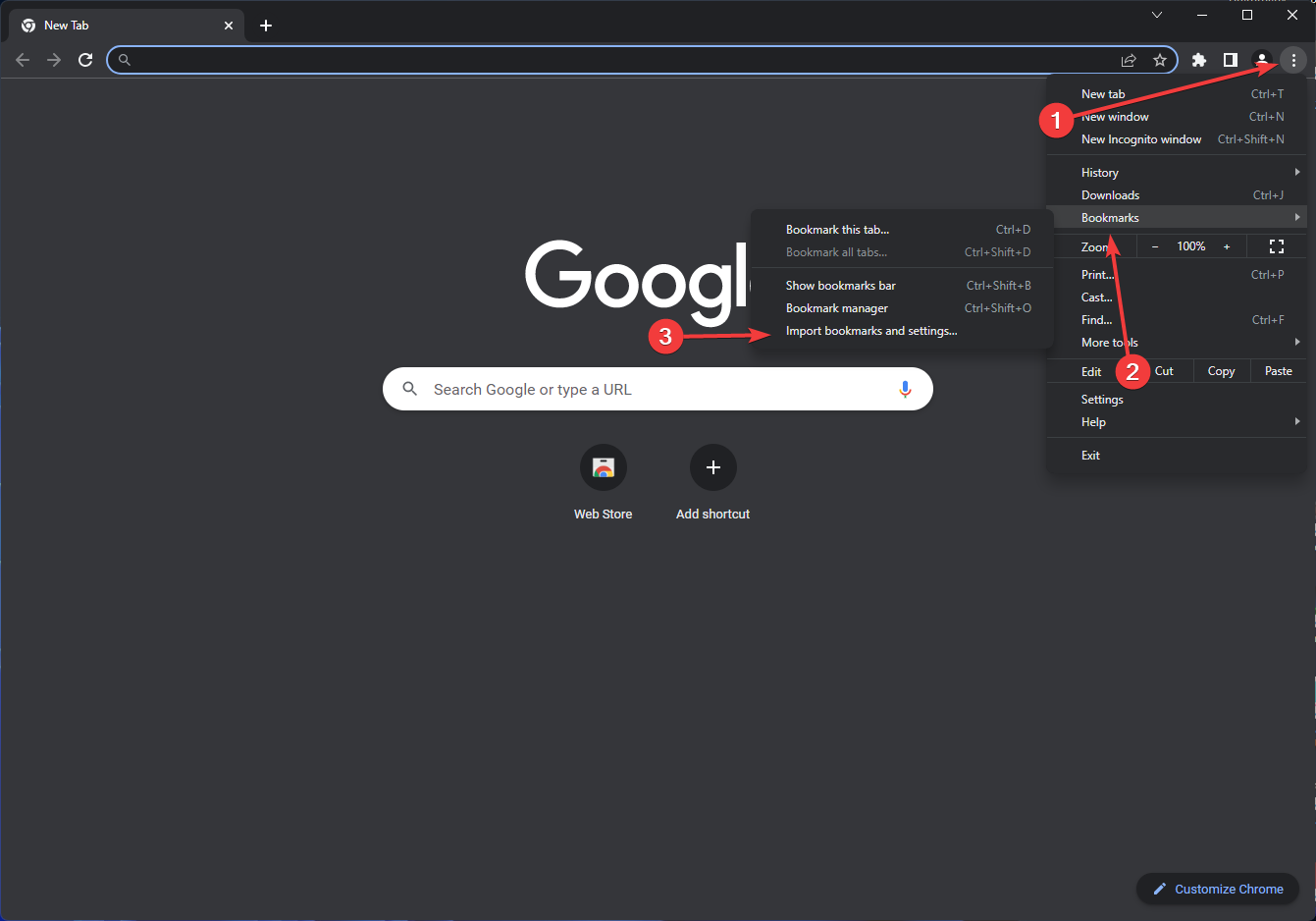The height and width of the screenshot is (921, 1316).
Task: Click the Google search input field
Action: 658,389
